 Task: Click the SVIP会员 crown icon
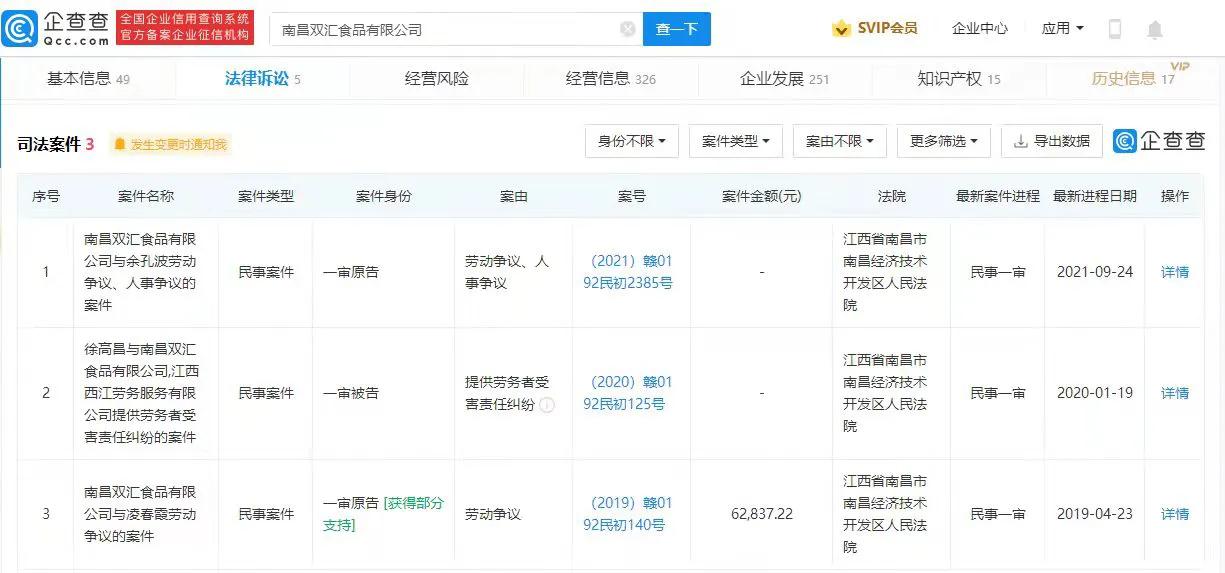pos(842,29)
